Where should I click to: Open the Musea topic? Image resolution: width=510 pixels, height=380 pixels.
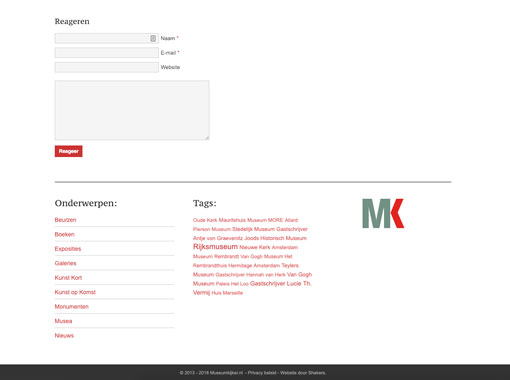63,321
